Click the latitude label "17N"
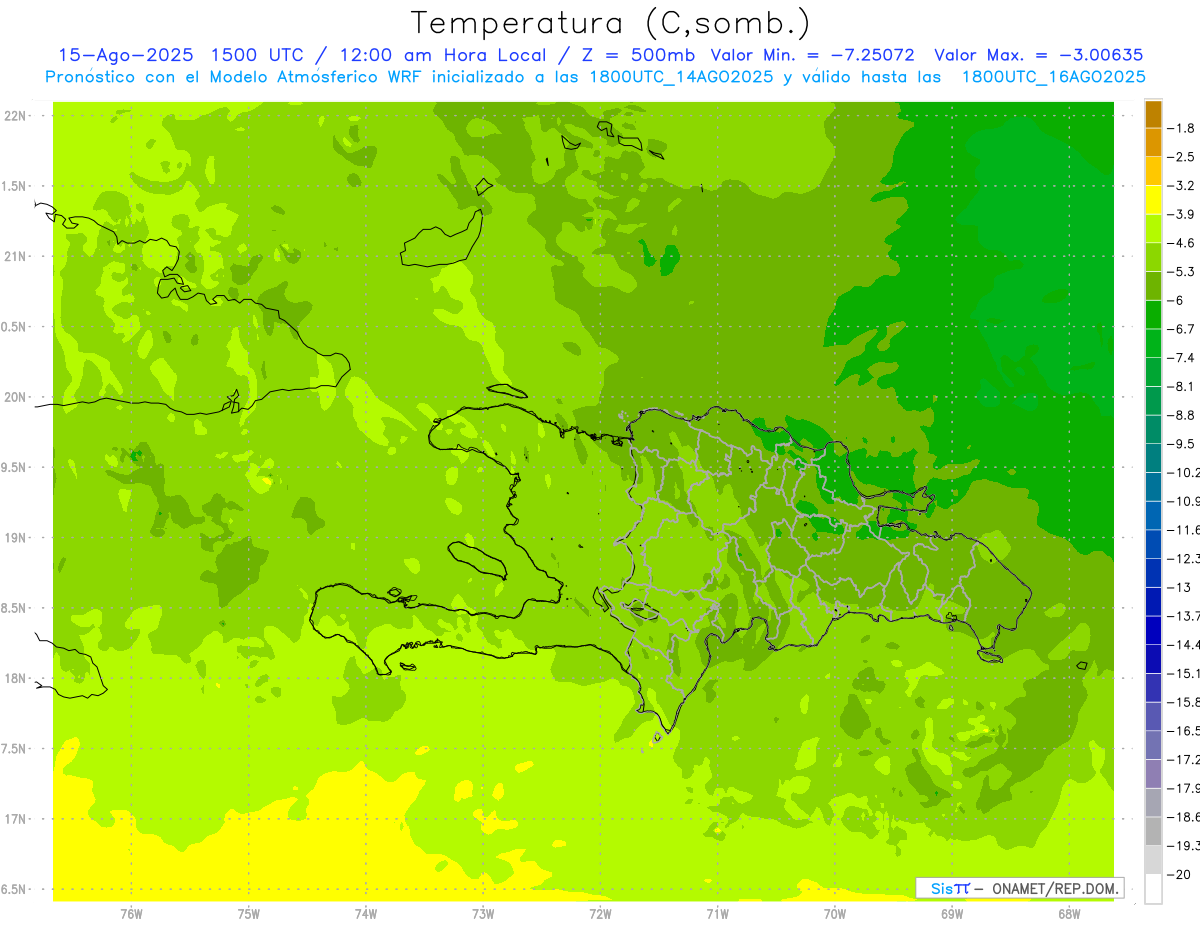This screenshot has height=927, width=1200. coord(15,819)
